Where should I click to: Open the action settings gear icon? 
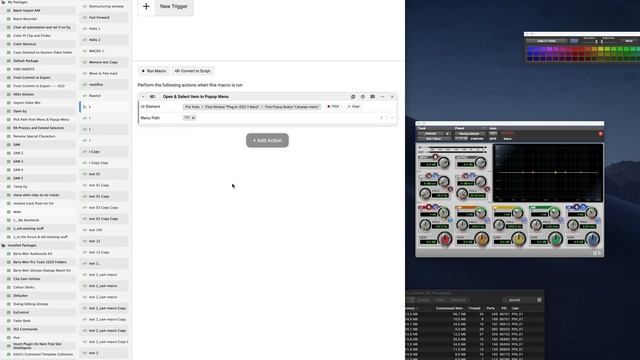(x=363, y=97)
